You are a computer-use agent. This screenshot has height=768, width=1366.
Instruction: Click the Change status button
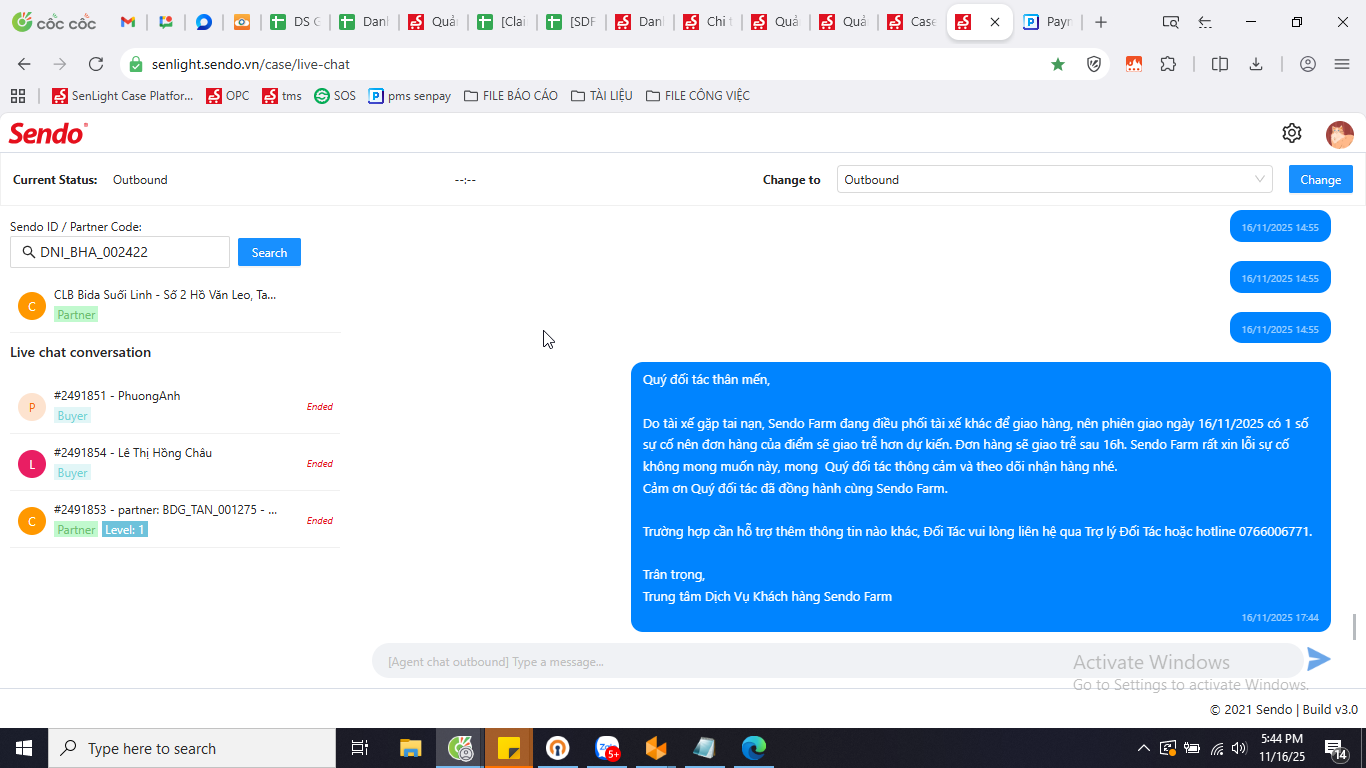point(1320,180)
